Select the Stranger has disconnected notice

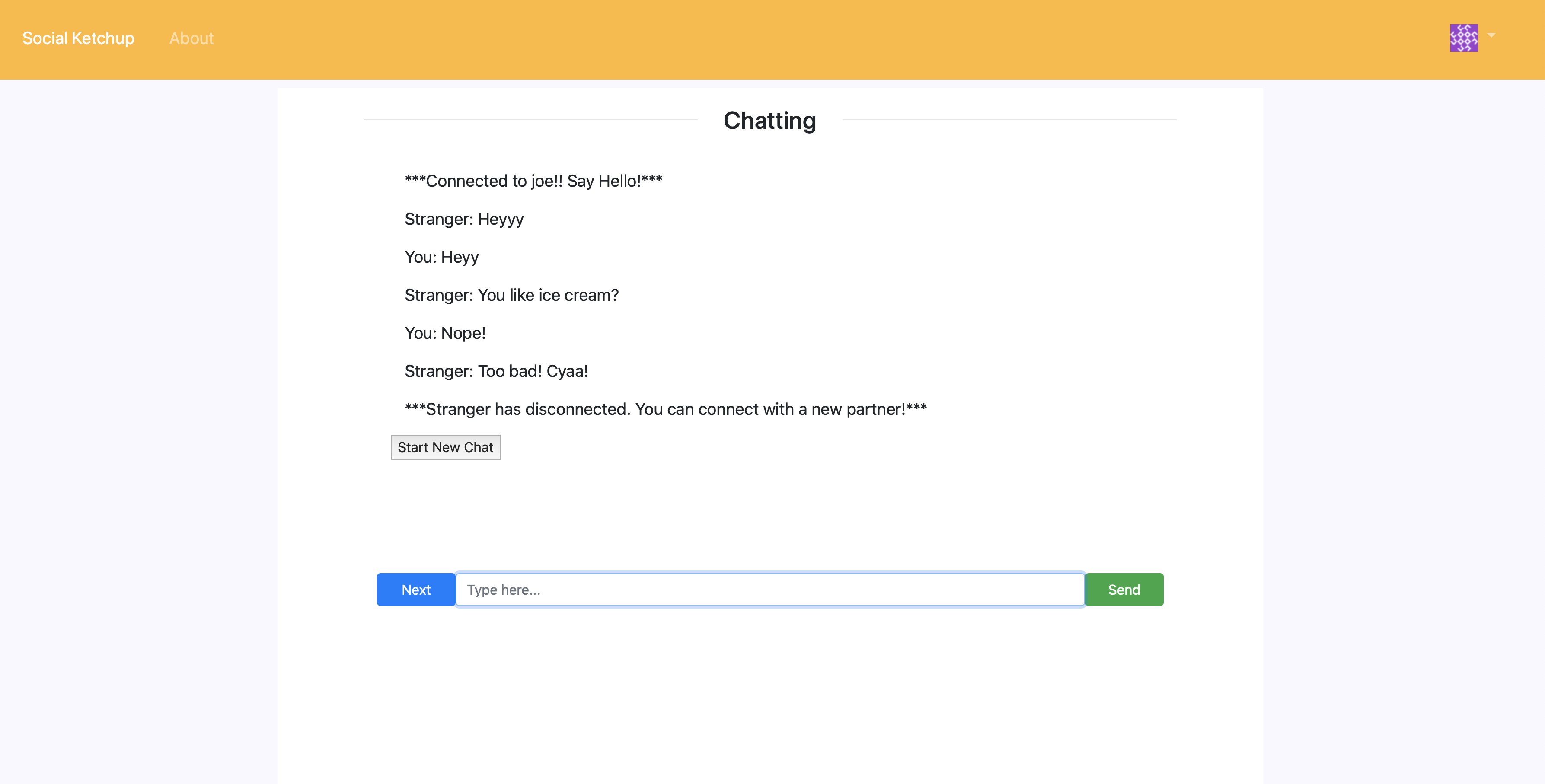665,409
